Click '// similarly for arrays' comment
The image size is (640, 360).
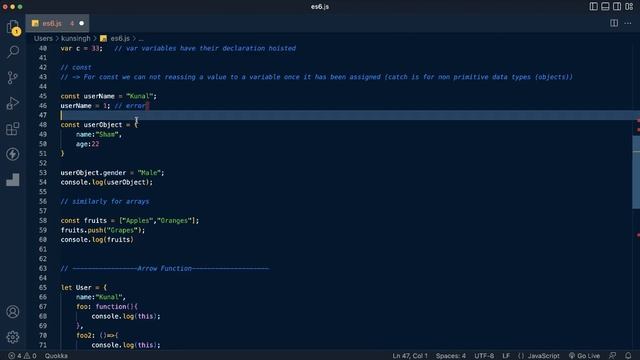coord(105,201)
